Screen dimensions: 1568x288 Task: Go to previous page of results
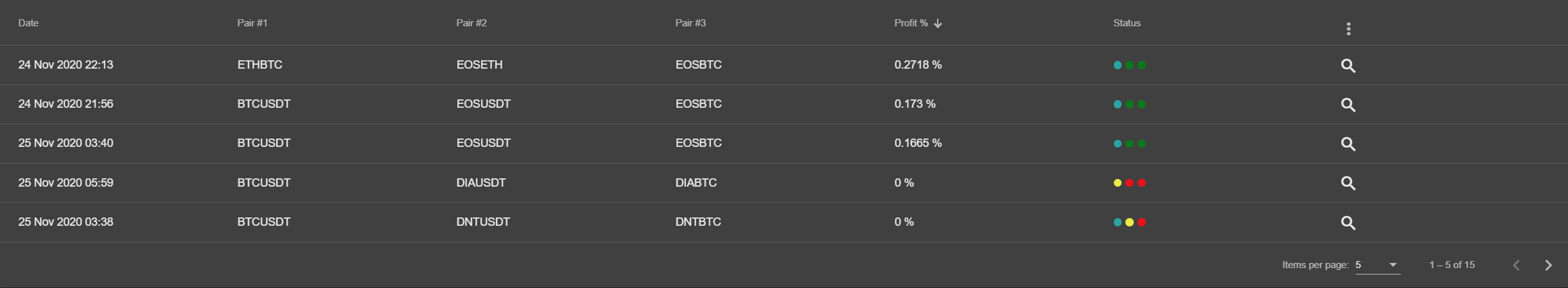click(x=1516, y=265)
